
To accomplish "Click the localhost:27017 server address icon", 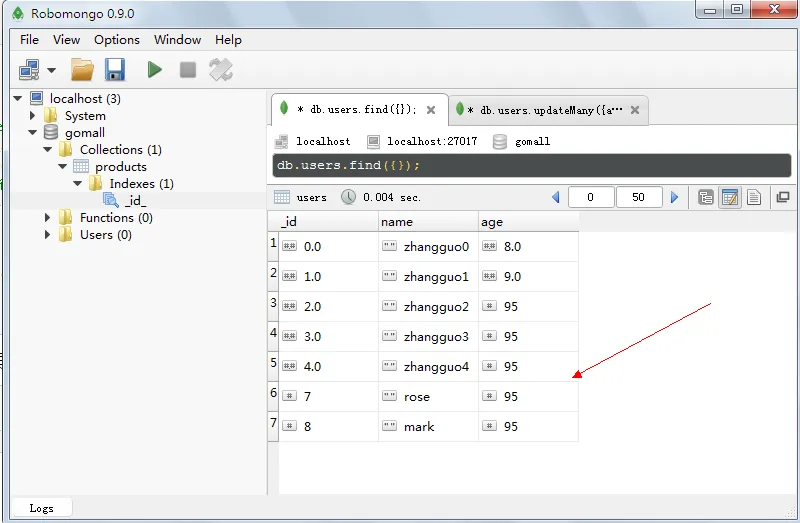I will pyautogui.click(x=373, y=141).
